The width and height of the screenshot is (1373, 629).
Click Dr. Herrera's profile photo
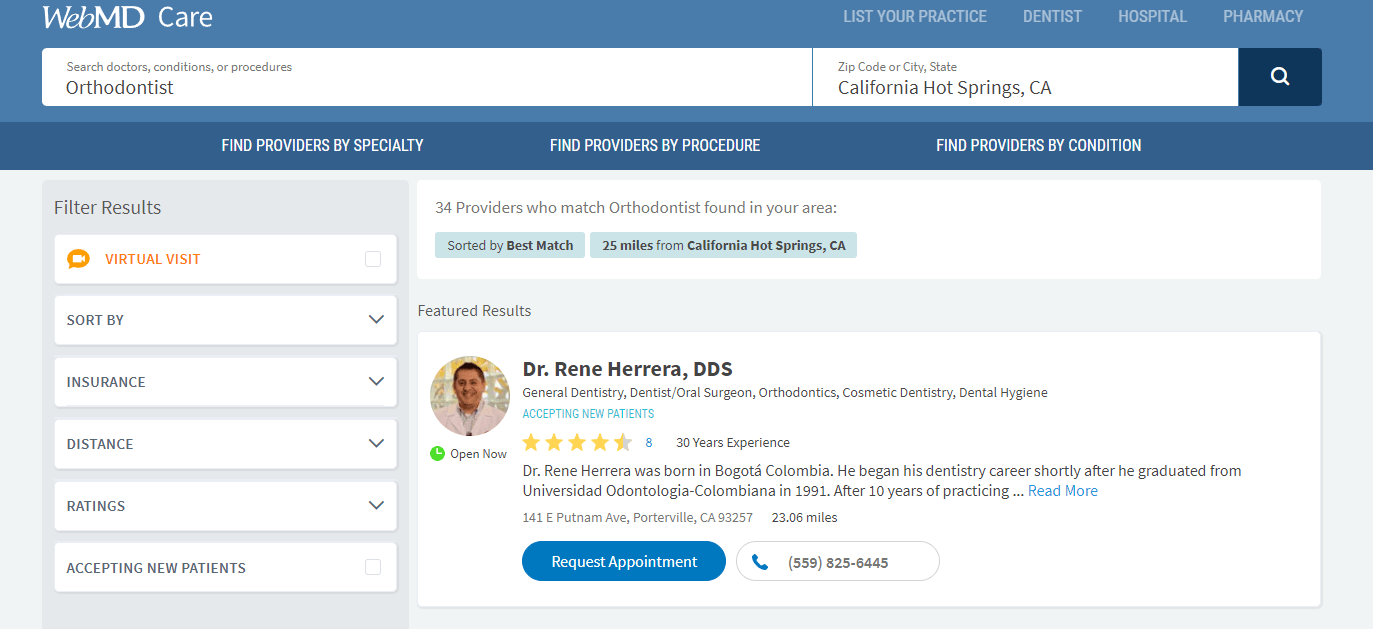(x=469, y=395)
